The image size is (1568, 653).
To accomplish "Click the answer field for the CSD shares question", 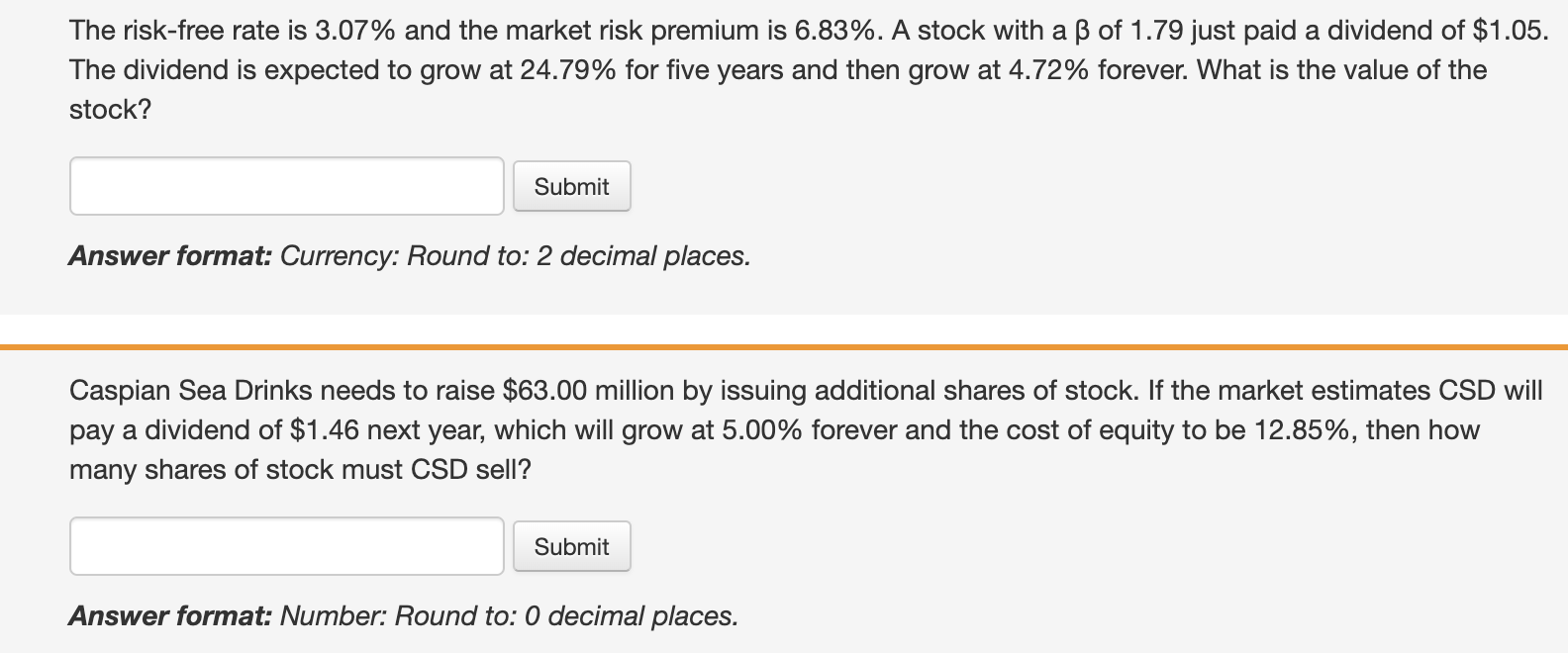I will pyautogui.click(x=287, y=546).
